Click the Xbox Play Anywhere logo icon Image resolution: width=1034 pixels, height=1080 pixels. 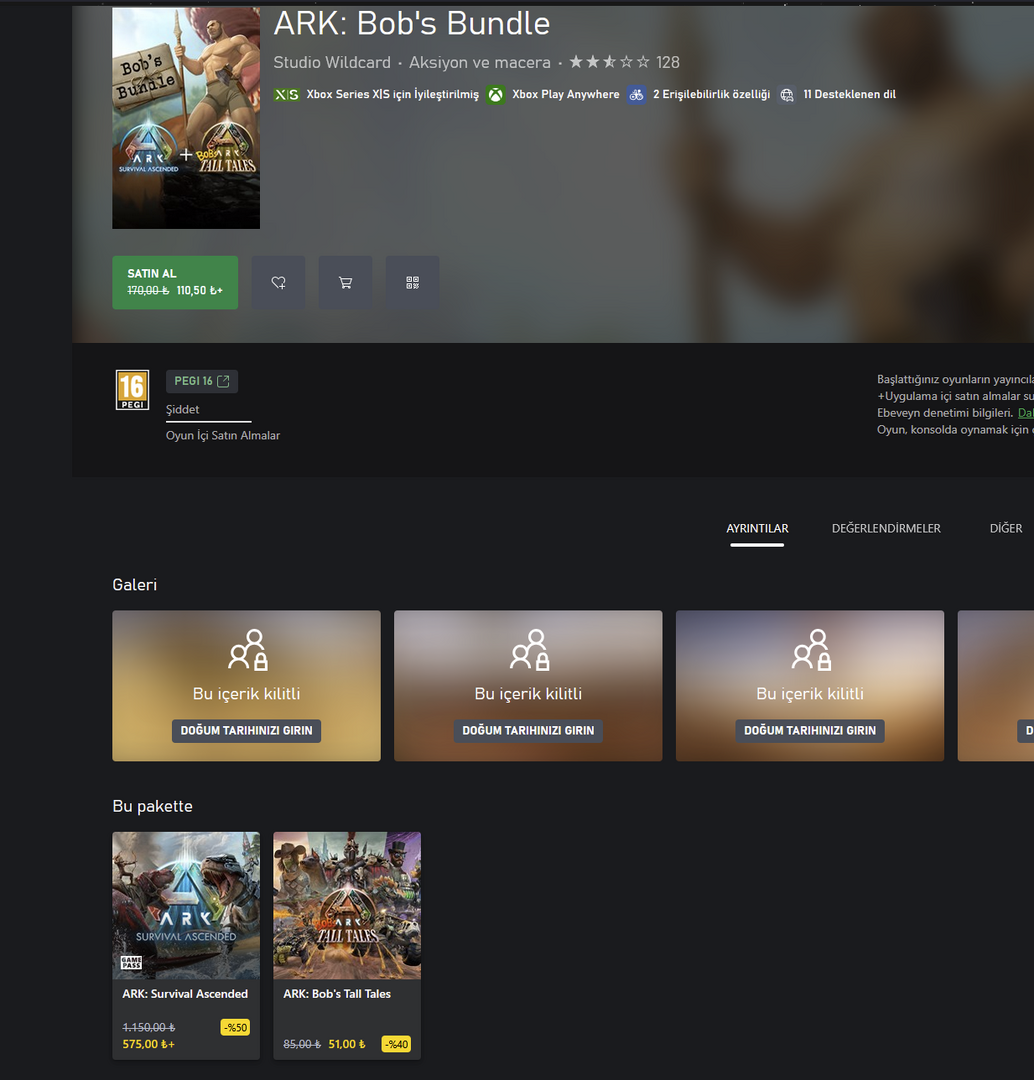point(495,94)
